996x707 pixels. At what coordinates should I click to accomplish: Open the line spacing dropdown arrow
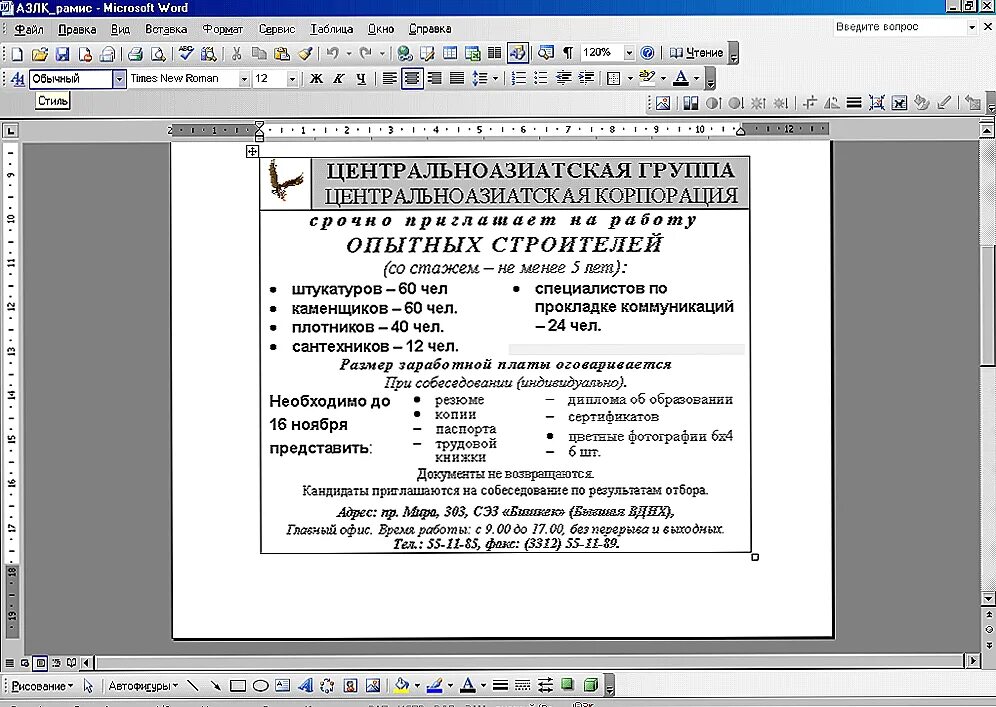click(x=495, y=79)
